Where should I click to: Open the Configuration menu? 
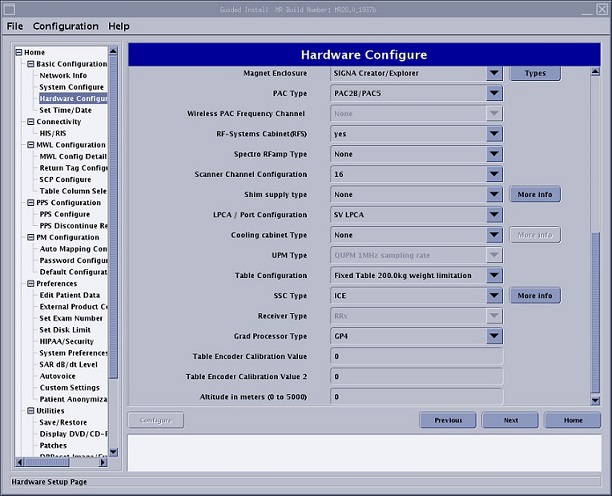[66, 26]
